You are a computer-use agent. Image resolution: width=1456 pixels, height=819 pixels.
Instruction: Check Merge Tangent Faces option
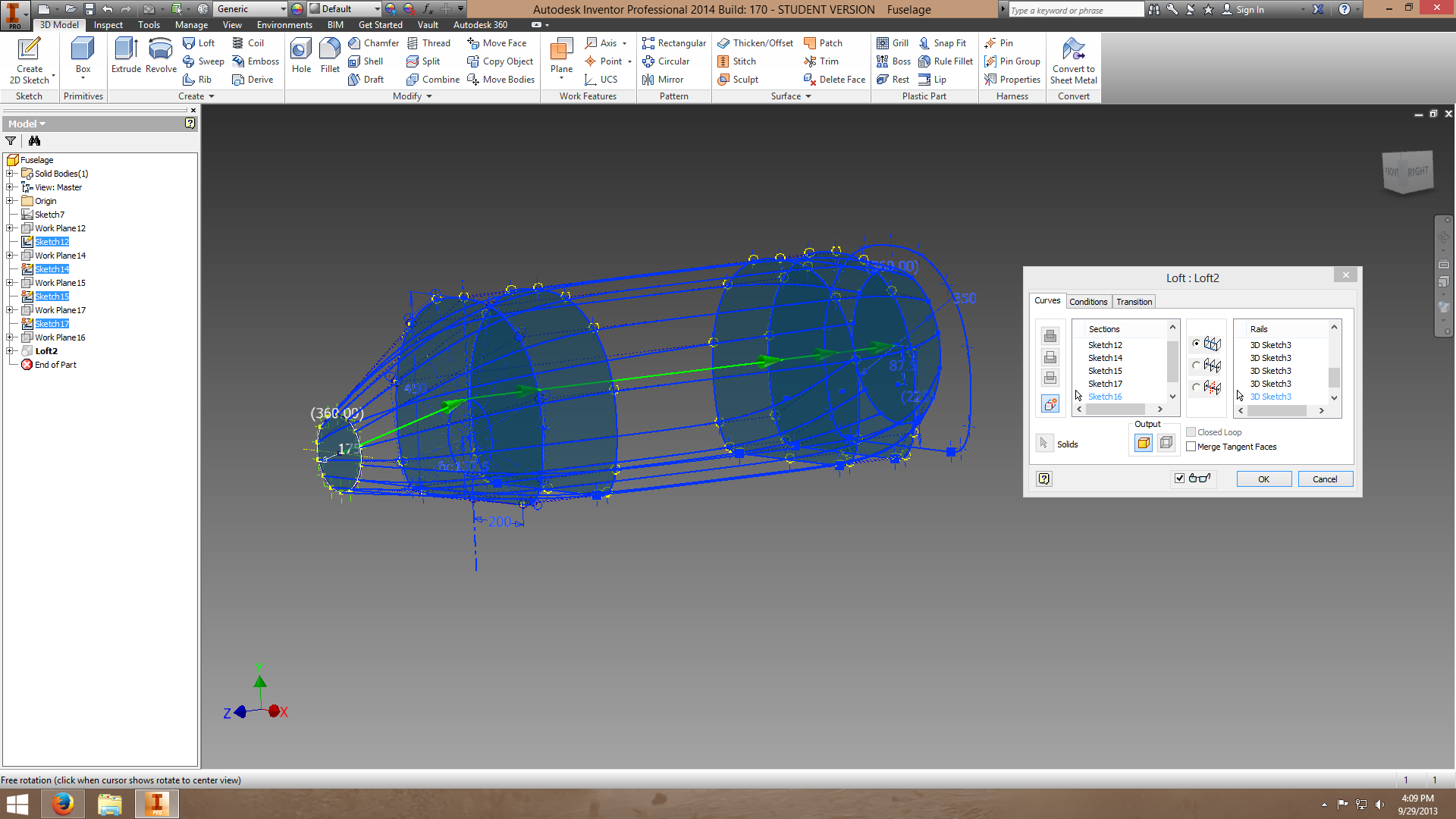tap(1191, 447)
